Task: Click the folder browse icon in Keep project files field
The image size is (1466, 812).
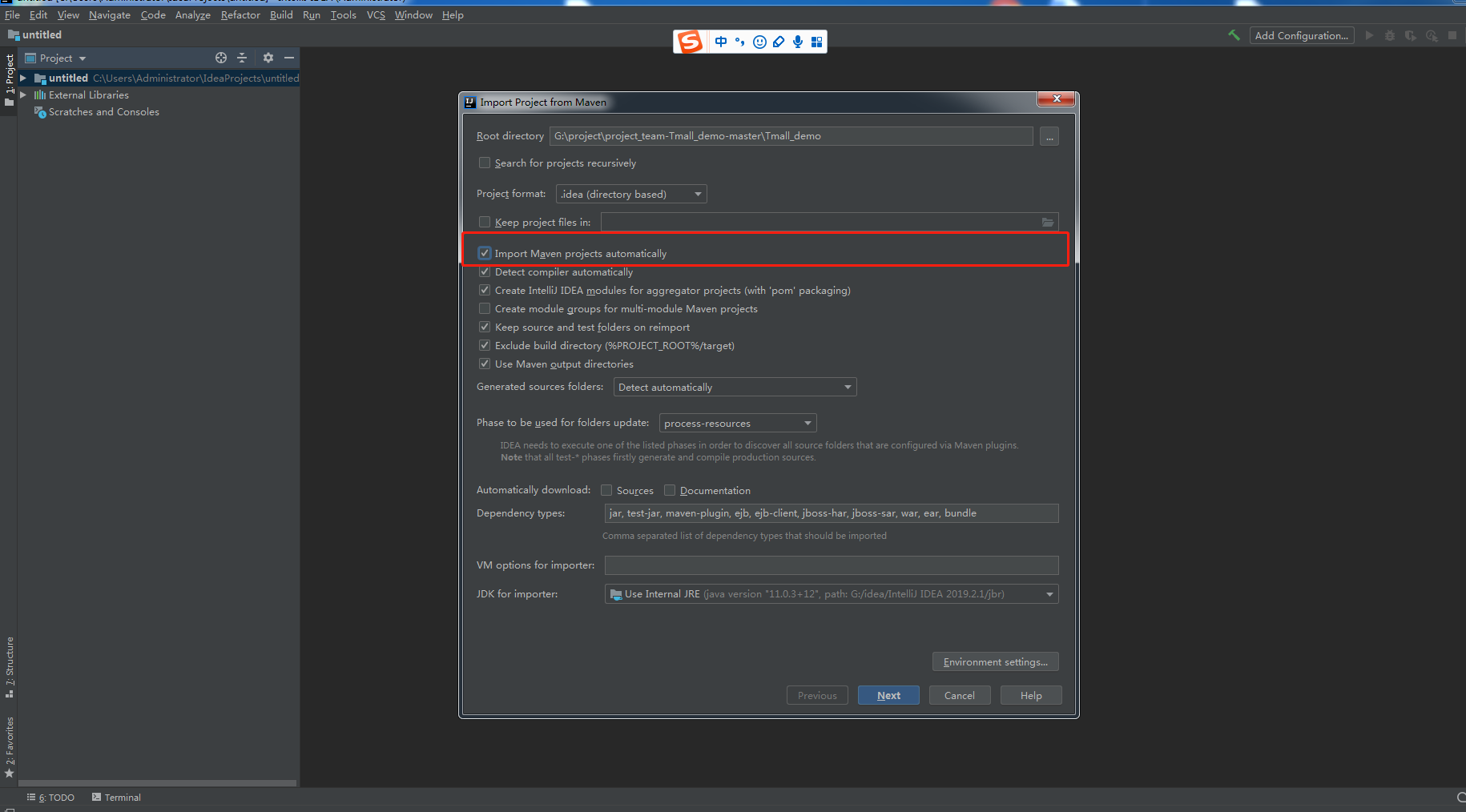Action: pos(1048,222)
